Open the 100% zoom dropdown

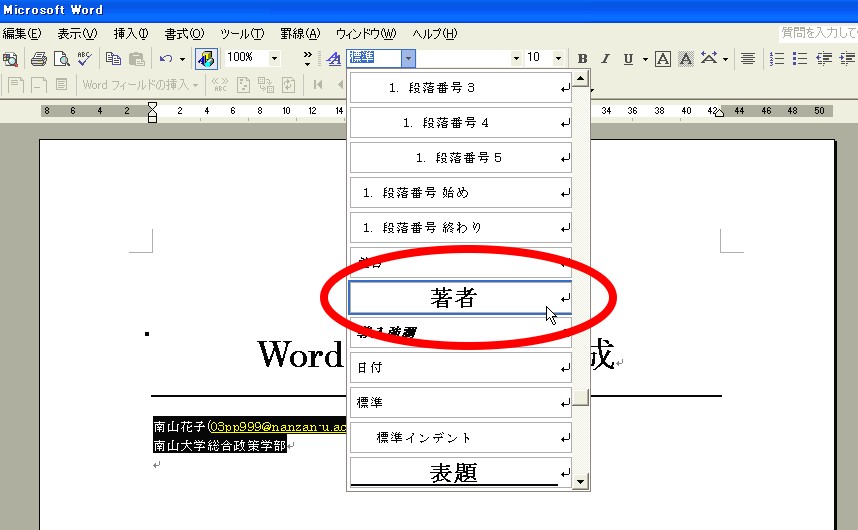(x=275, y=58)
